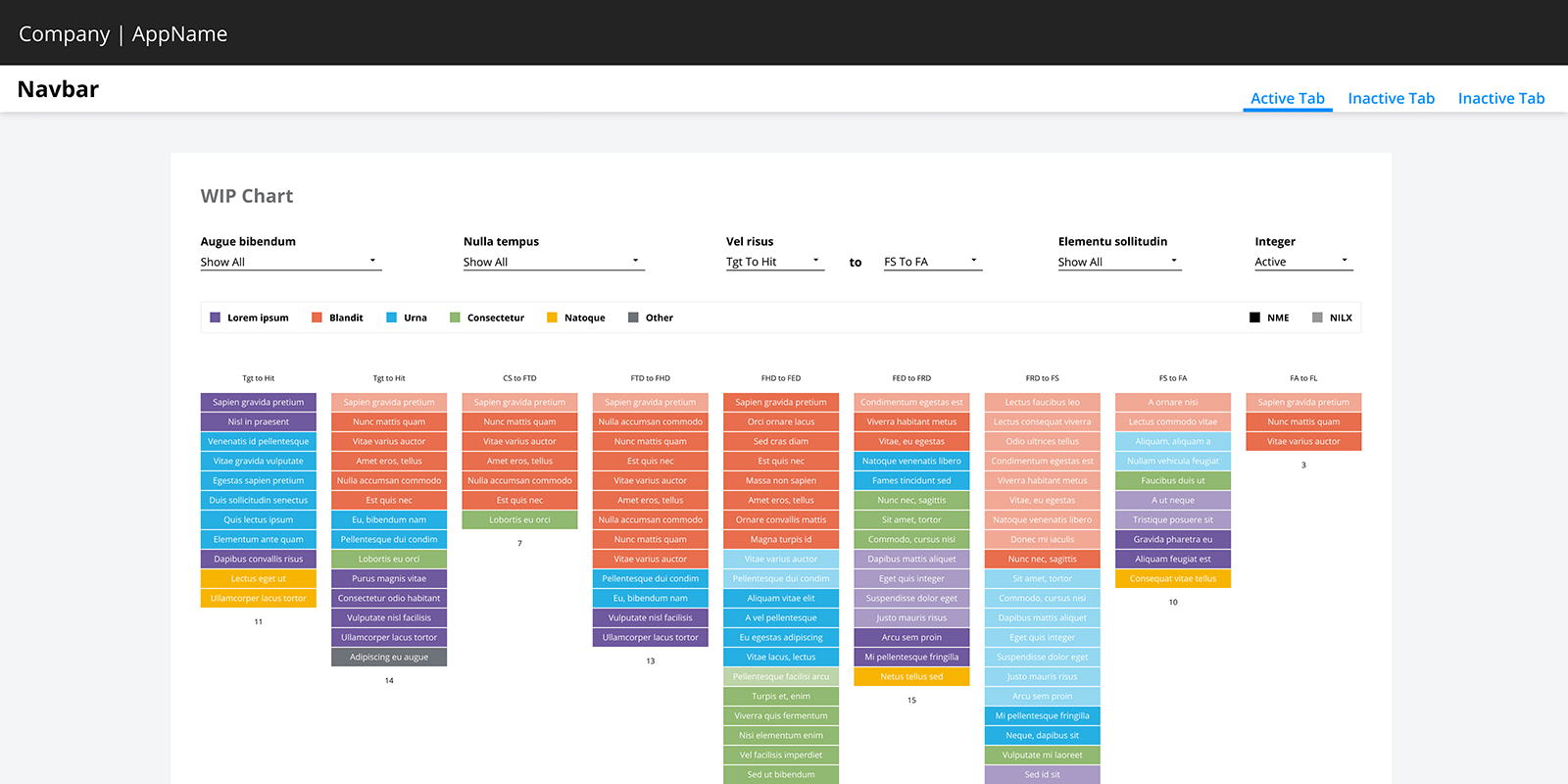Open the 'Ornare convallis mattis' card

(x=781, y=519)
